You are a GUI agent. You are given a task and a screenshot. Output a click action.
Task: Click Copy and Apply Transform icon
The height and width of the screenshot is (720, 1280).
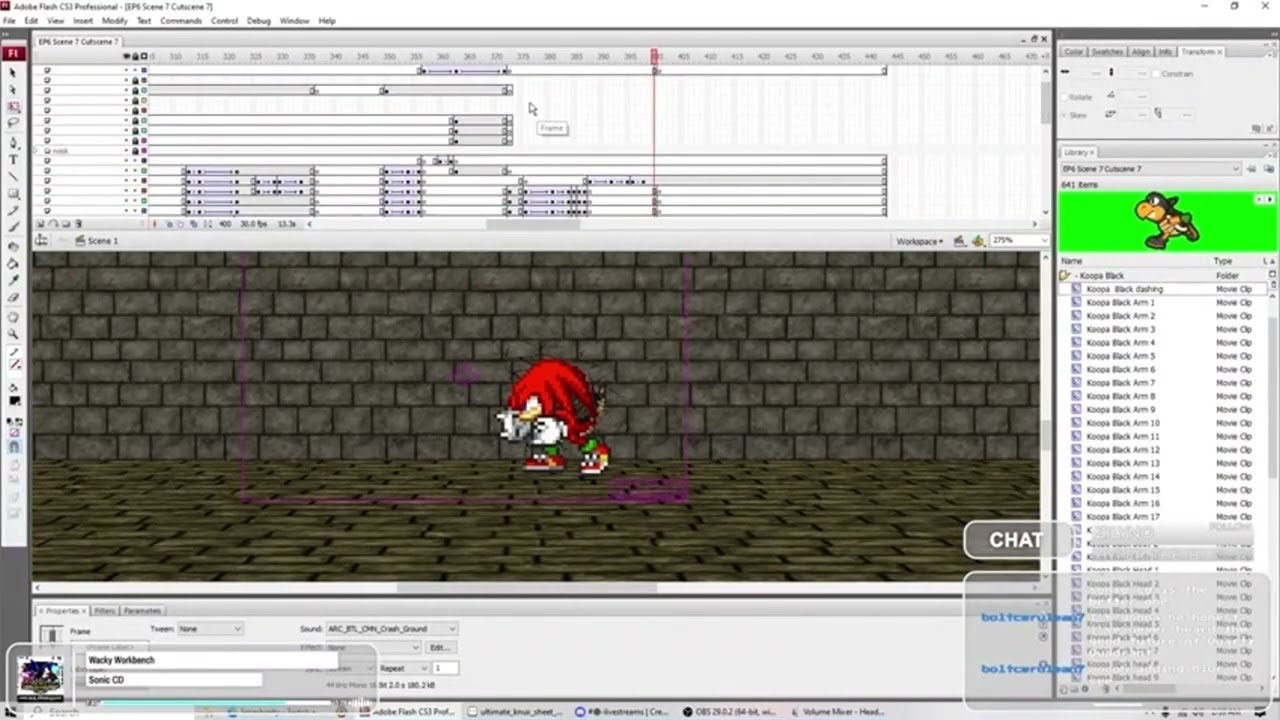1256,128
